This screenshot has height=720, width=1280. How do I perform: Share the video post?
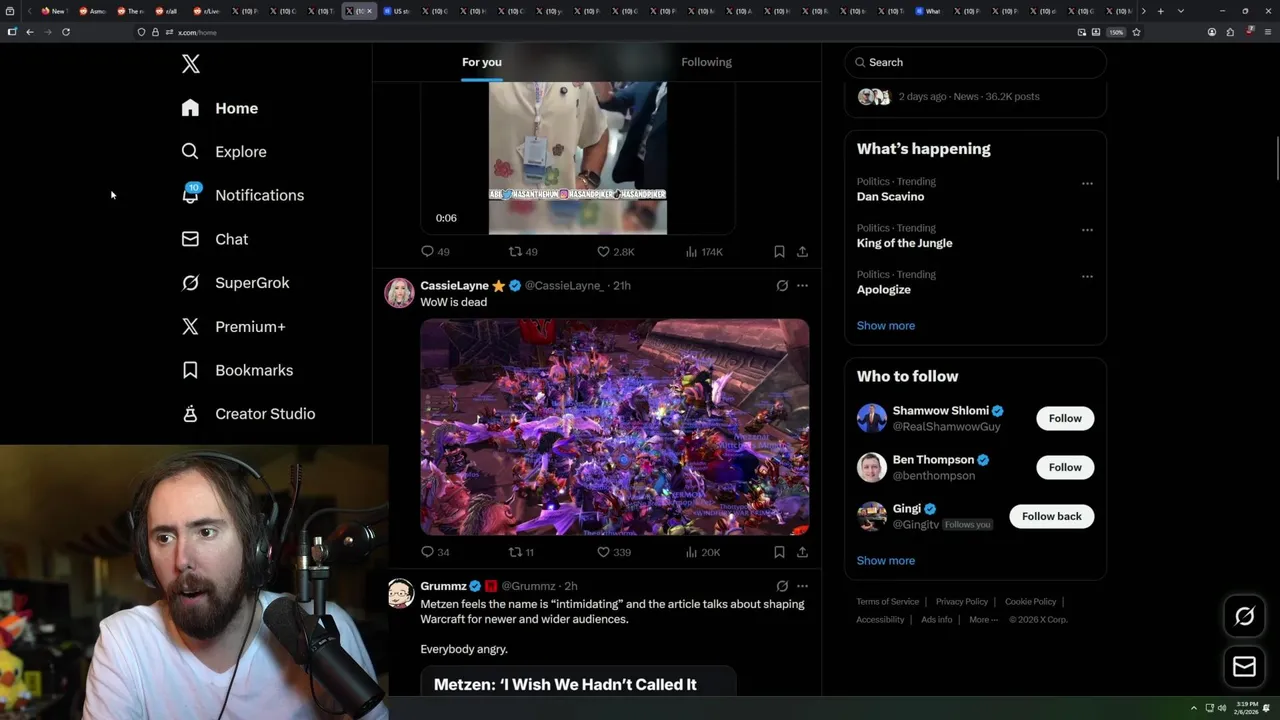click(x=802, y=252)
